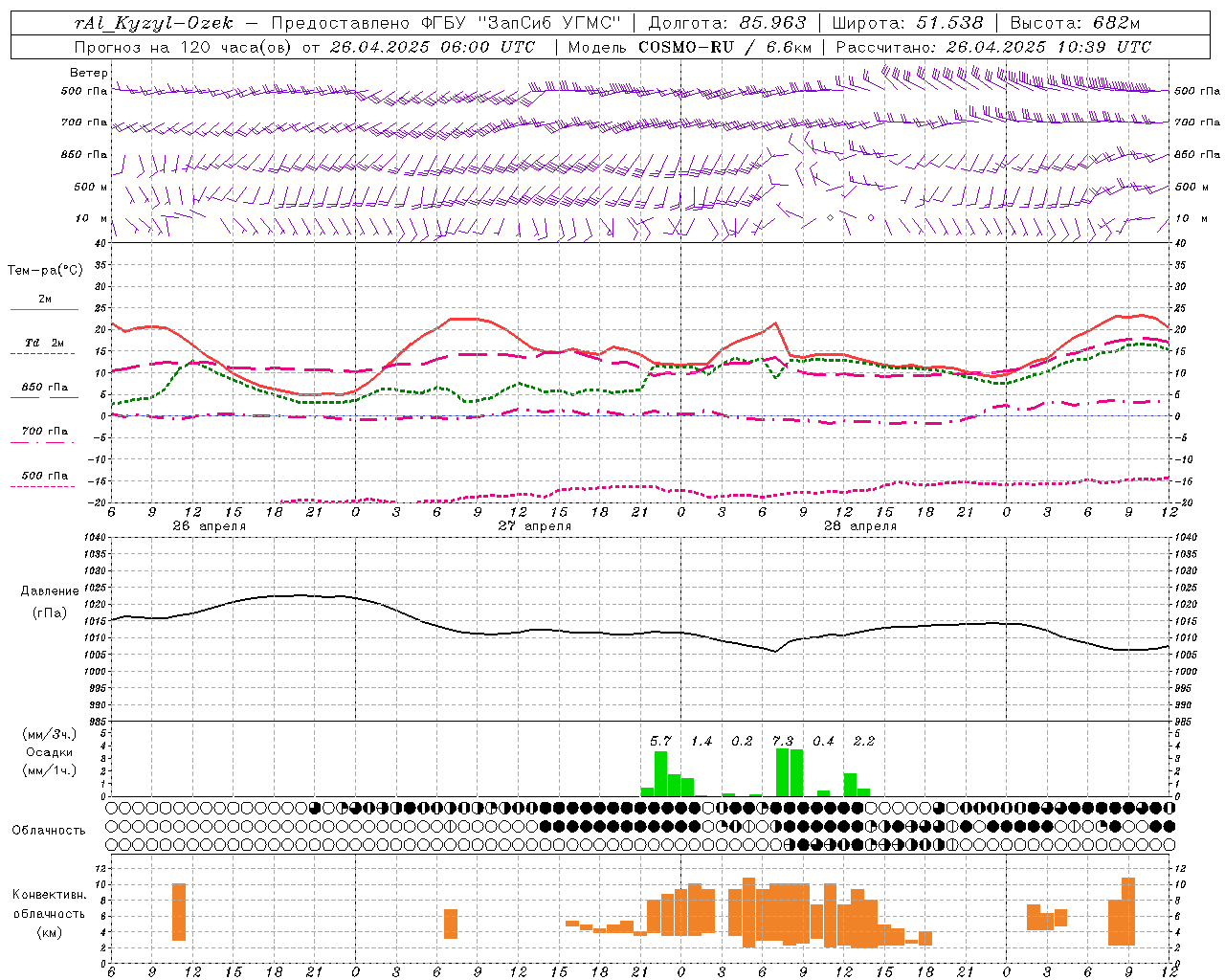Click the precipitation total 7.3
Screen dimensions: 1225x980
[x=783, y=741]
